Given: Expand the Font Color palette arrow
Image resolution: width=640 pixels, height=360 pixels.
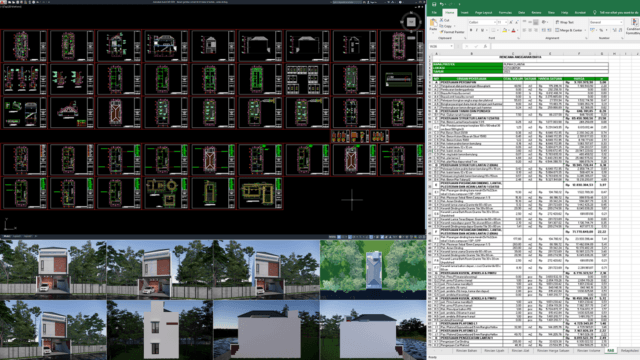Looking at the screenshot, I should tap(518, 30).
